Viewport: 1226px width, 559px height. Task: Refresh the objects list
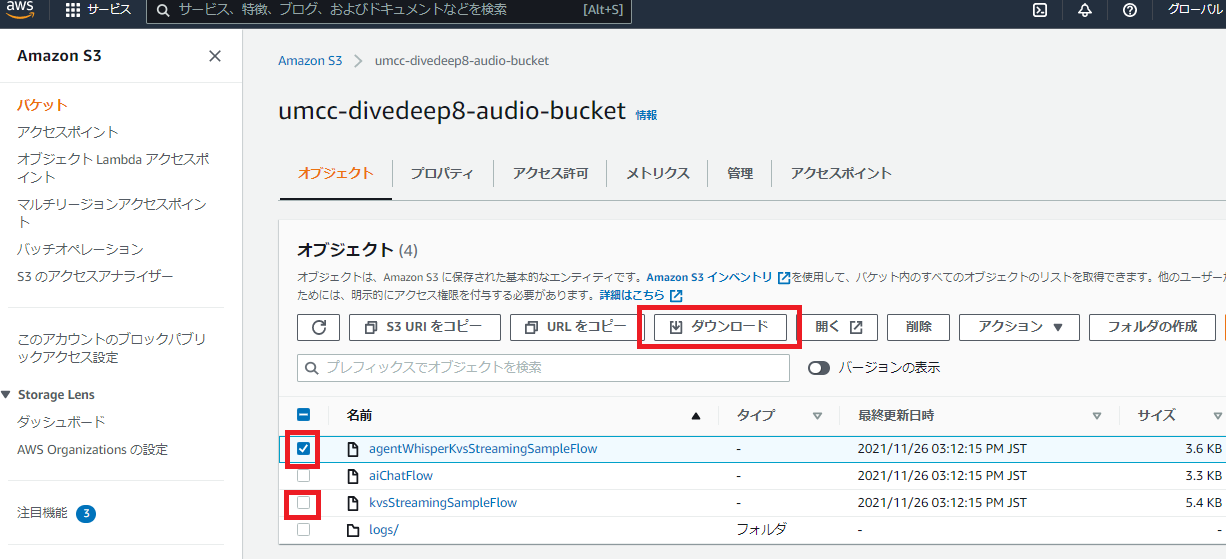coord(319,327)
